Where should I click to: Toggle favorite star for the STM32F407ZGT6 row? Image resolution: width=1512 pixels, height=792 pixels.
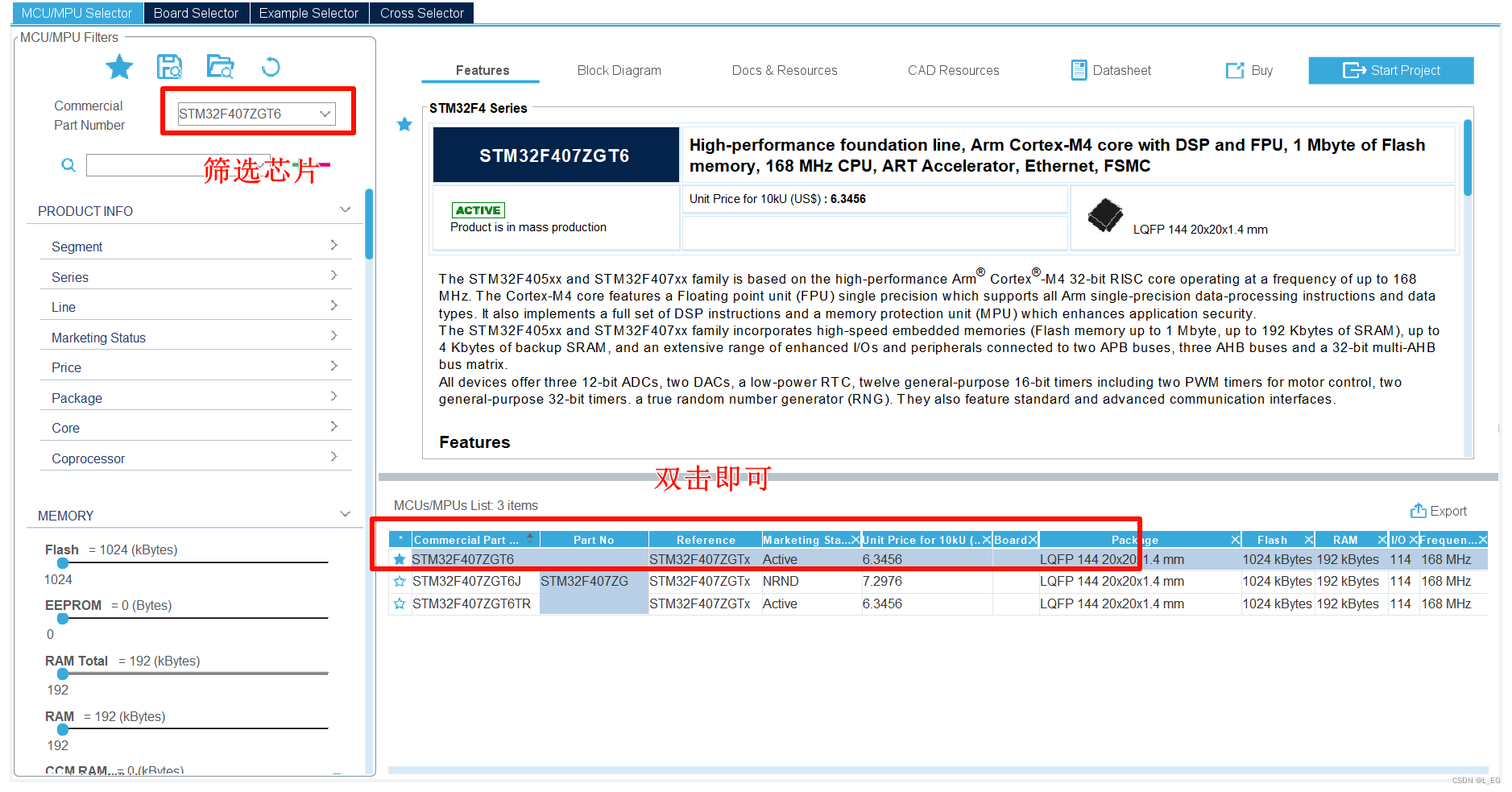400,559
